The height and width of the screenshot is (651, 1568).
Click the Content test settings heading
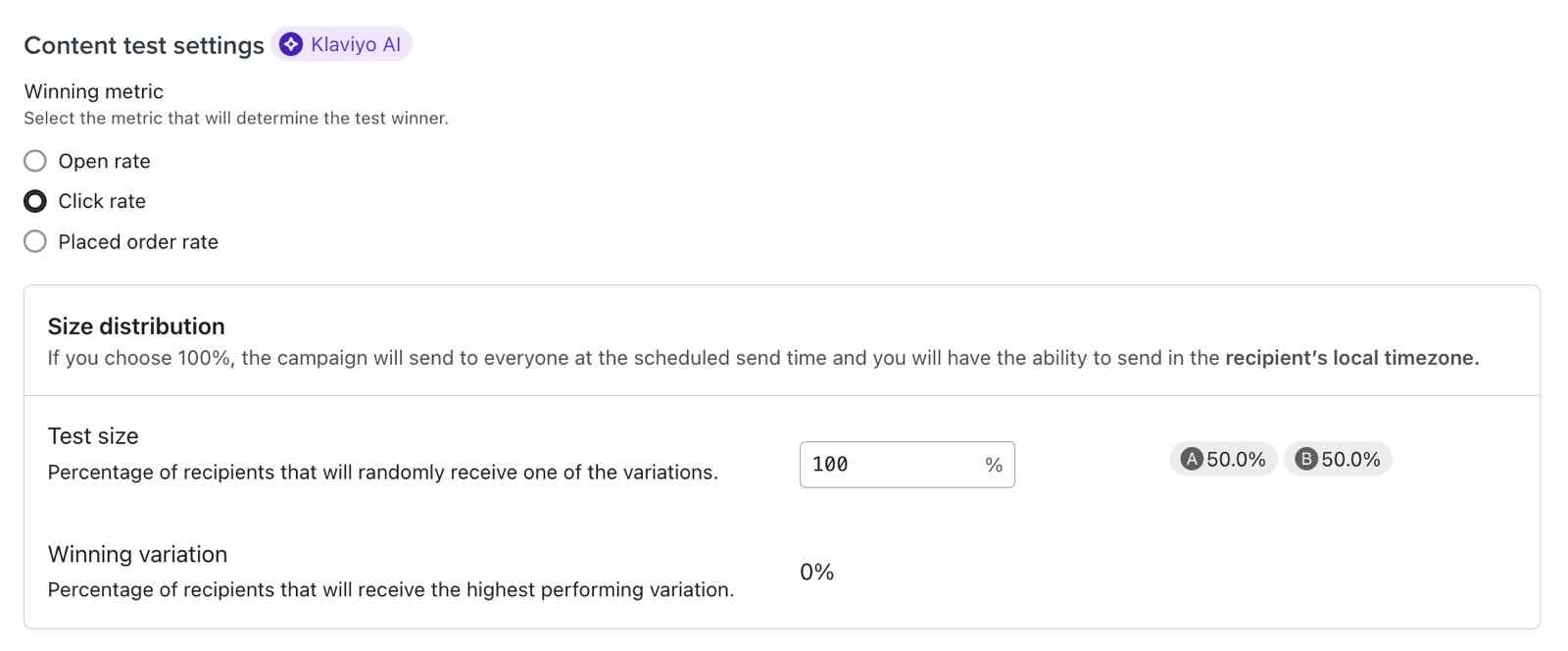143,44
